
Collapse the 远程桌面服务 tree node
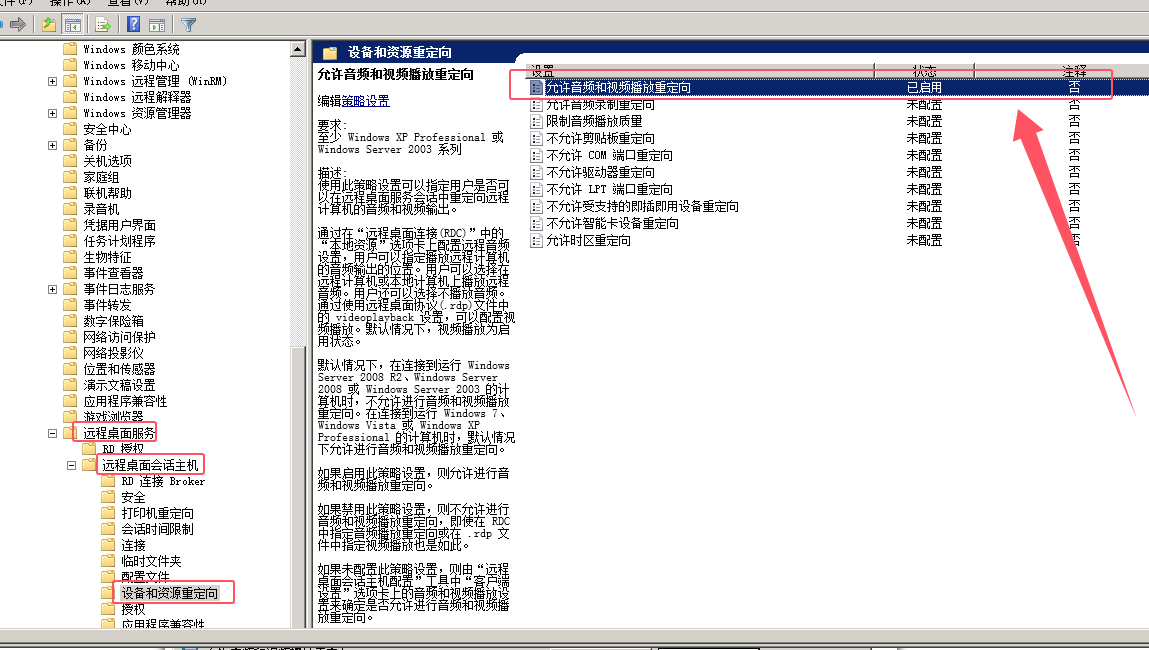click(52, 433)
